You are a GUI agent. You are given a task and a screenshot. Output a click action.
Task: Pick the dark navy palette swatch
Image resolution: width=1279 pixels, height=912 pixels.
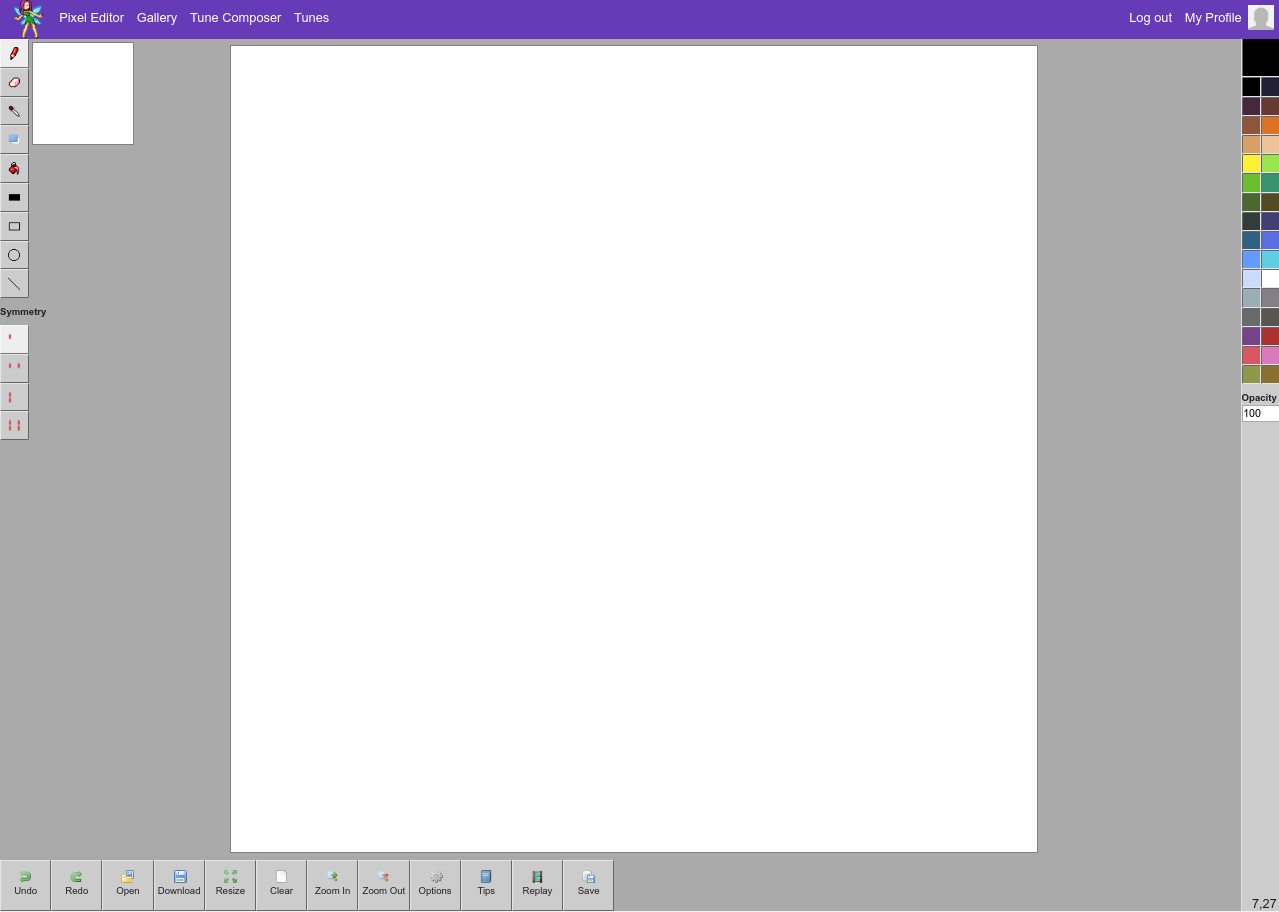pos(1270,87)
